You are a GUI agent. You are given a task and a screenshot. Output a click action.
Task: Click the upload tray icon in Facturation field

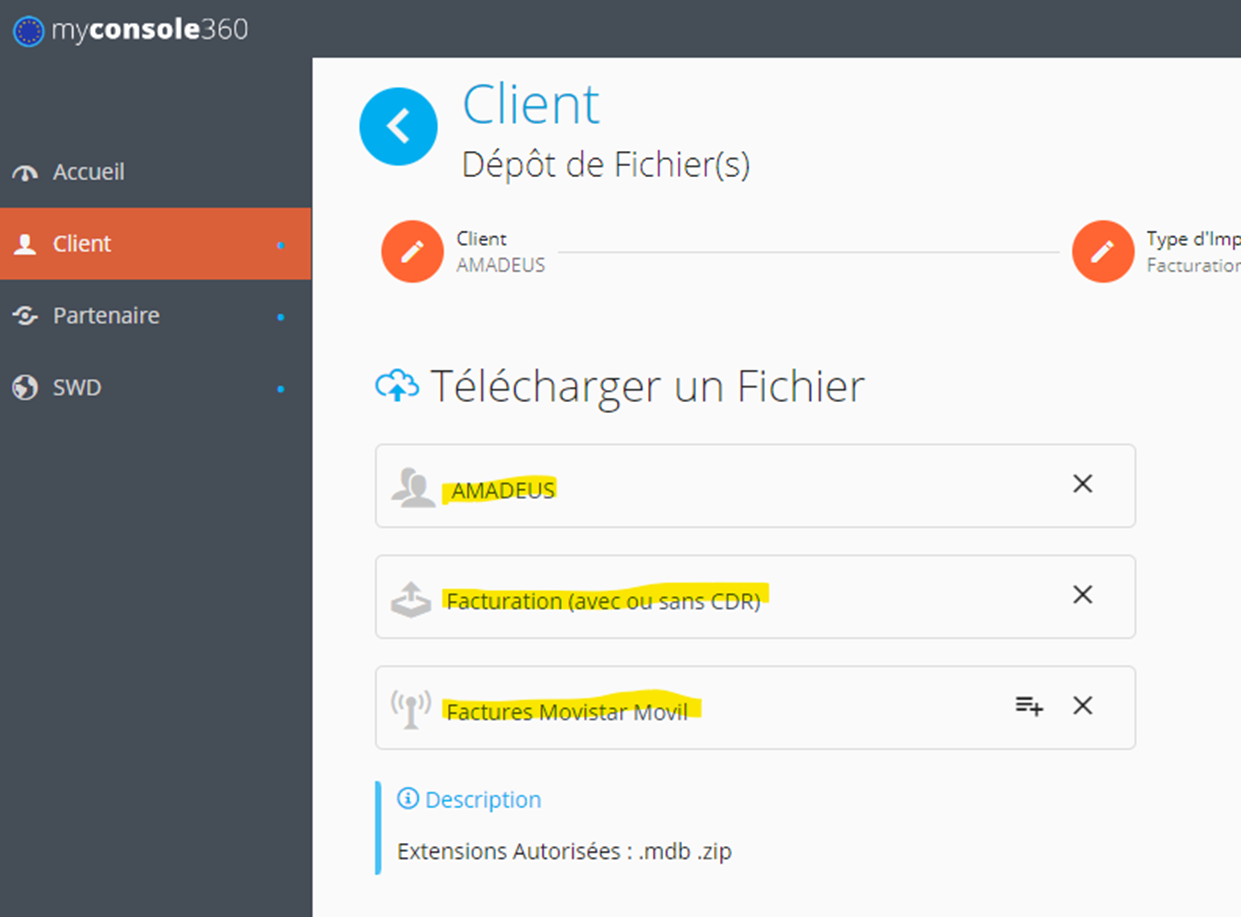410,600
